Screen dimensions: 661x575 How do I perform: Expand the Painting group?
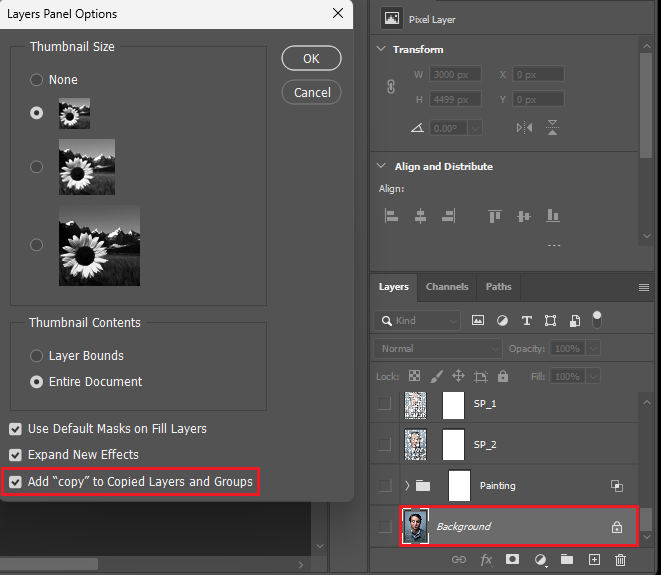(x=406, y=486)
